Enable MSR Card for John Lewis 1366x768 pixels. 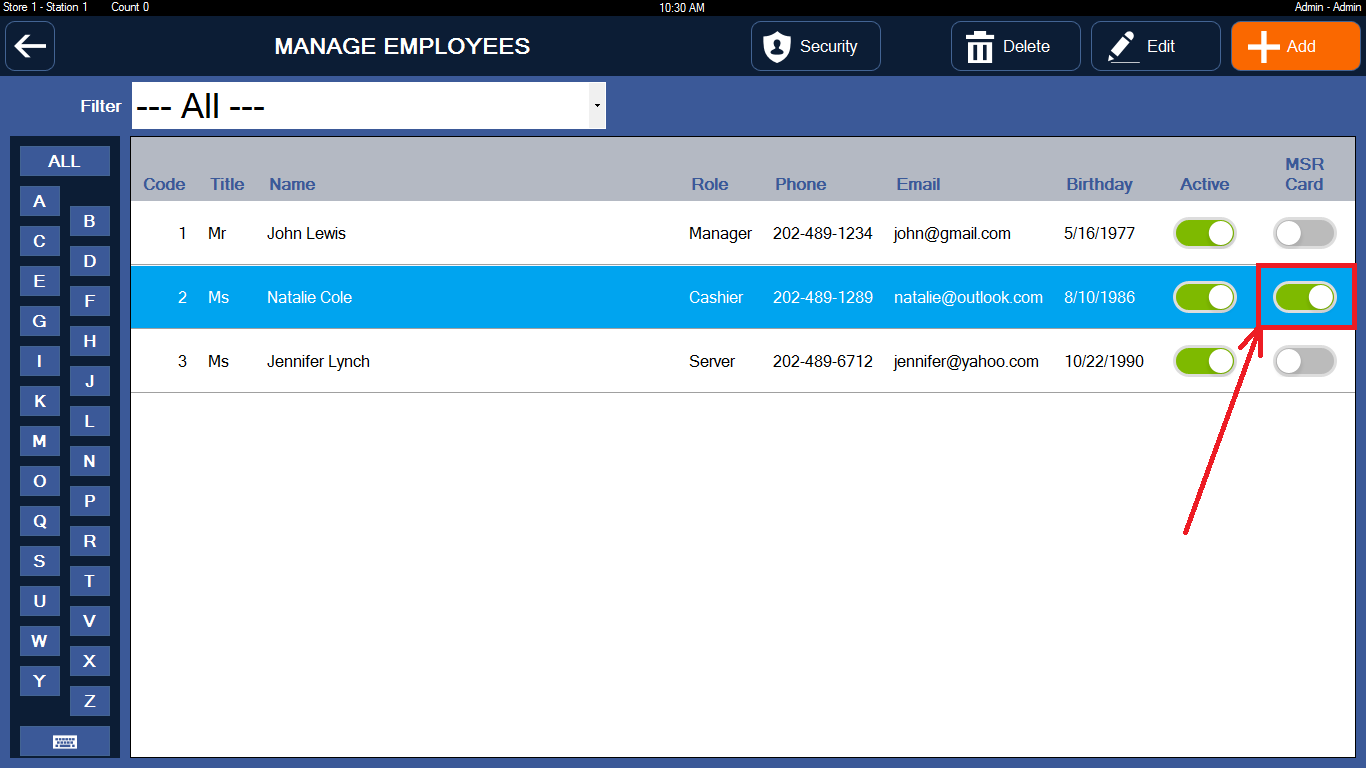tap(1304, 233)
